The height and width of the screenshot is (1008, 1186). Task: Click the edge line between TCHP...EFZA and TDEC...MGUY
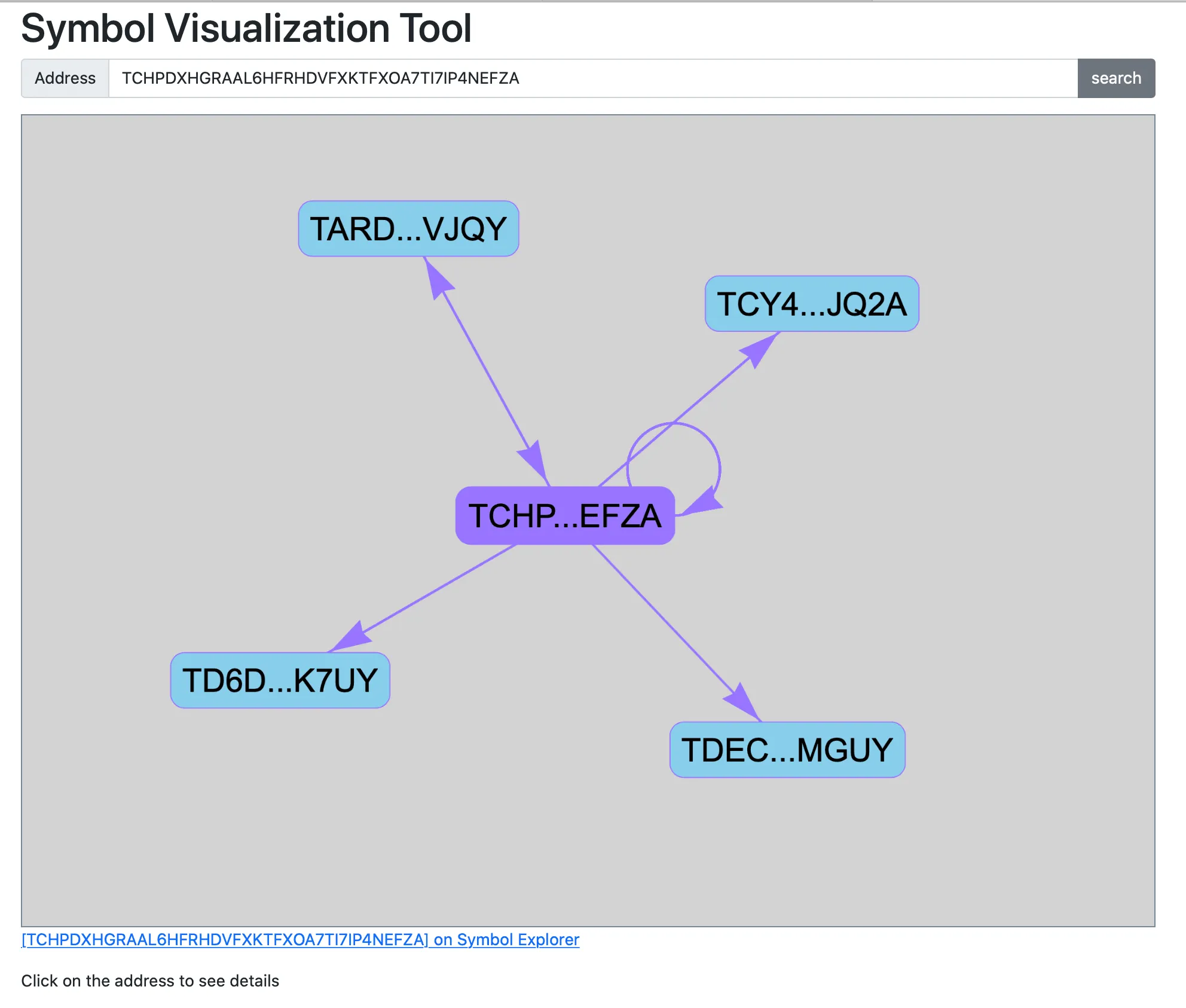(664, 619)
